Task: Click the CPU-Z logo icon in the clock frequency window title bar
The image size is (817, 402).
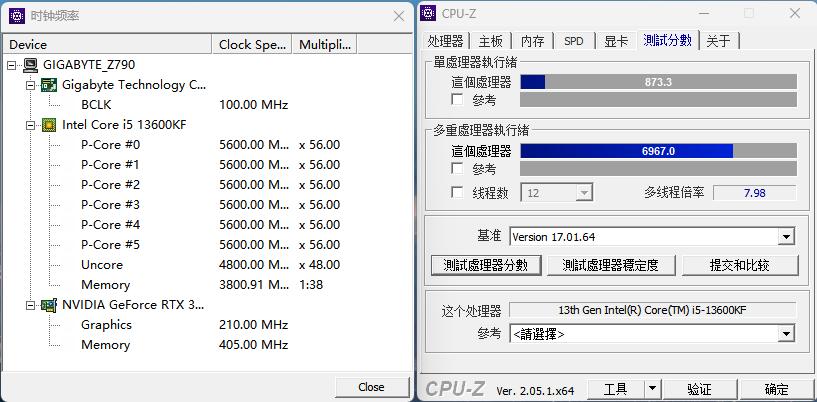Action: tap(17, 16)
